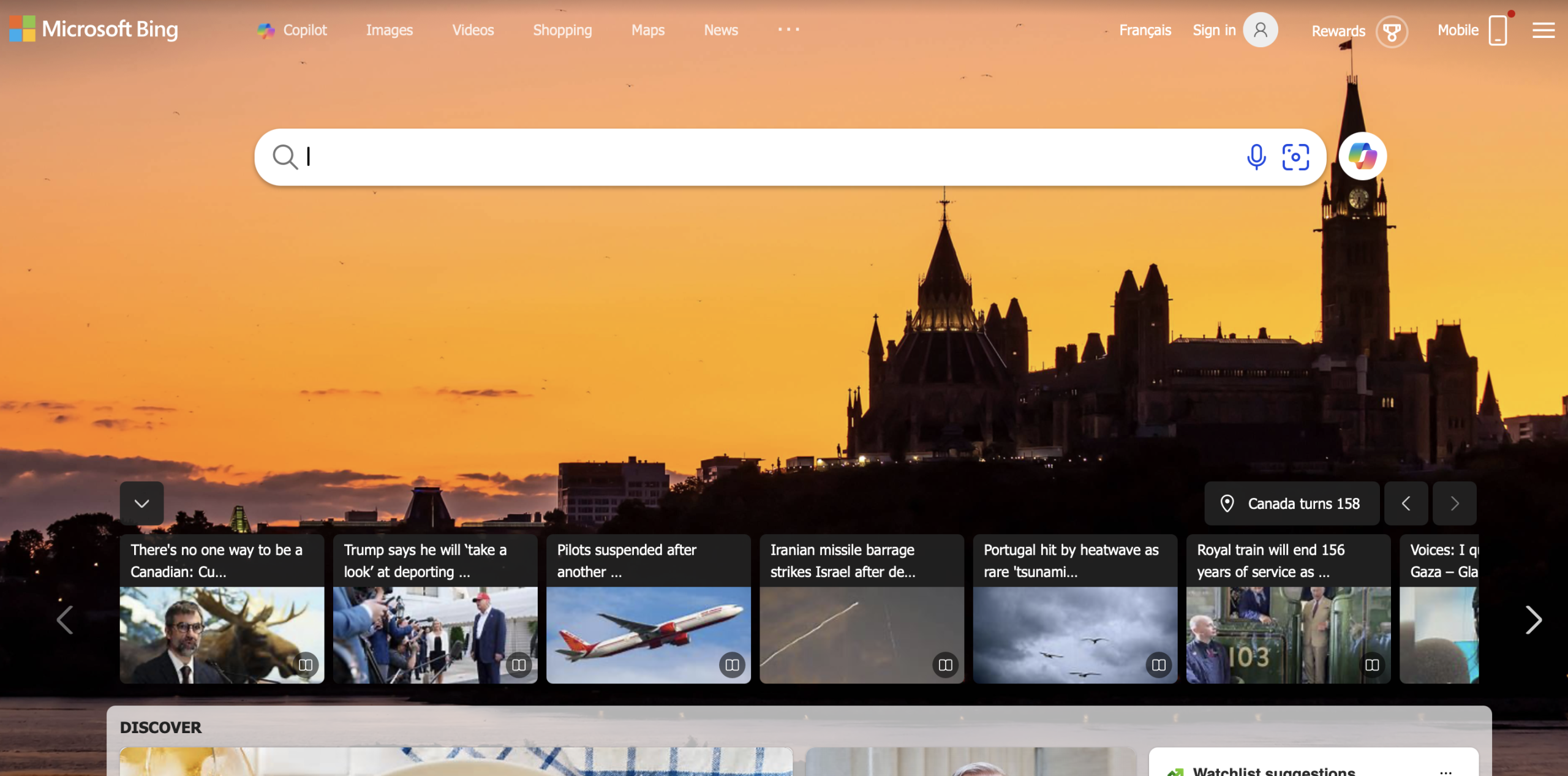Click the microphone voice search icon
This screenshot has height=776, width=1568.
(1256, 157)
